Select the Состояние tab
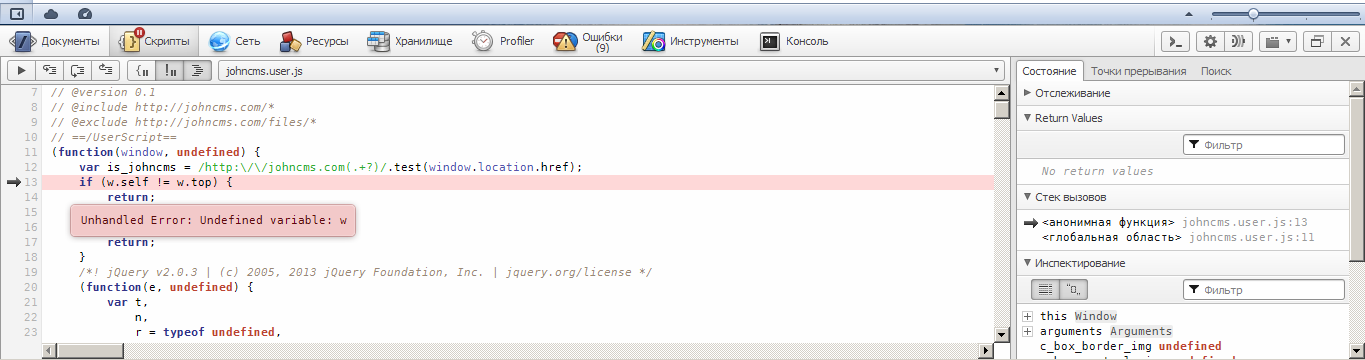This screenshot has height=360, width=1365. pos(1050,71)
